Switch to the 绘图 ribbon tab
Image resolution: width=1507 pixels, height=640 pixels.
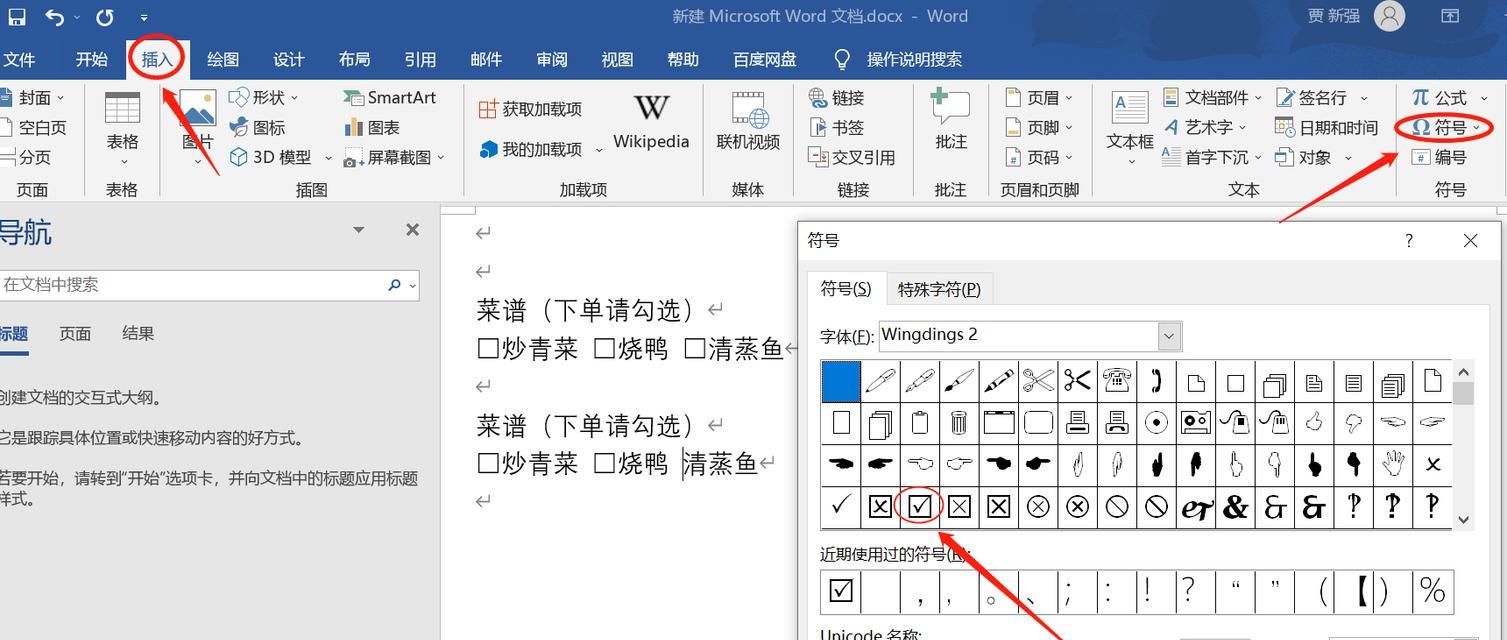point(223,60)
